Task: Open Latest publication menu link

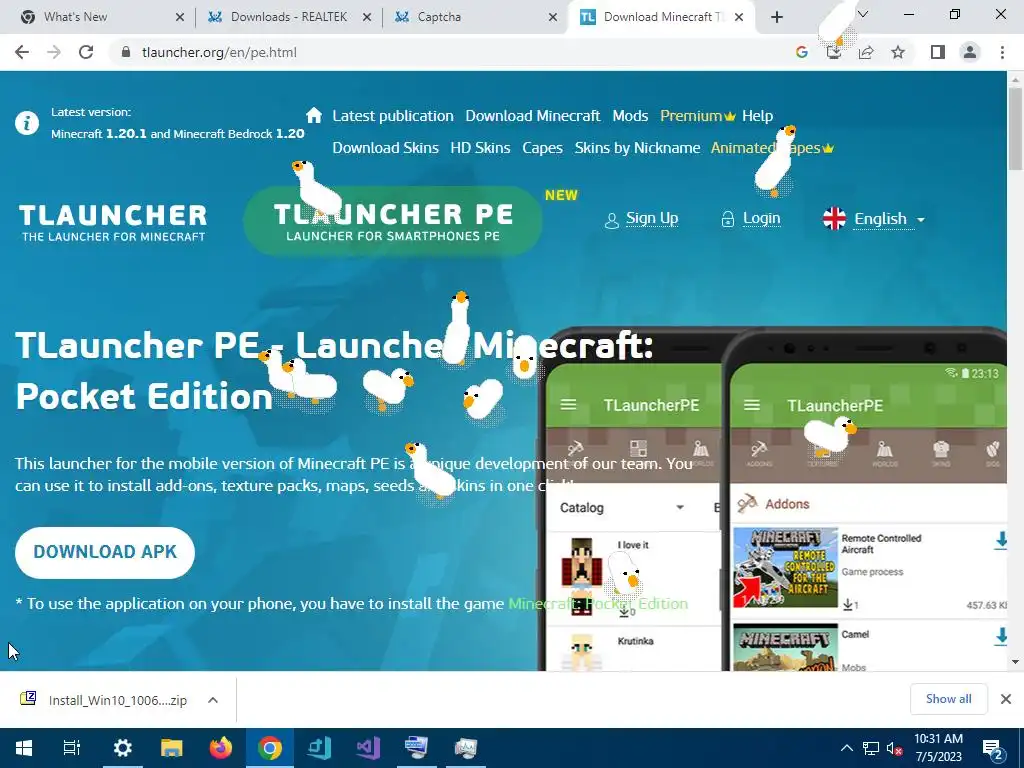Action: point(392,116)
